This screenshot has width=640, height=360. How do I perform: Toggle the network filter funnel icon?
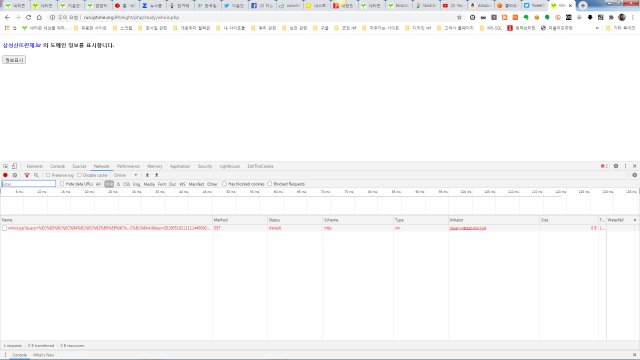pyautogui.click(x=27, y=175)
